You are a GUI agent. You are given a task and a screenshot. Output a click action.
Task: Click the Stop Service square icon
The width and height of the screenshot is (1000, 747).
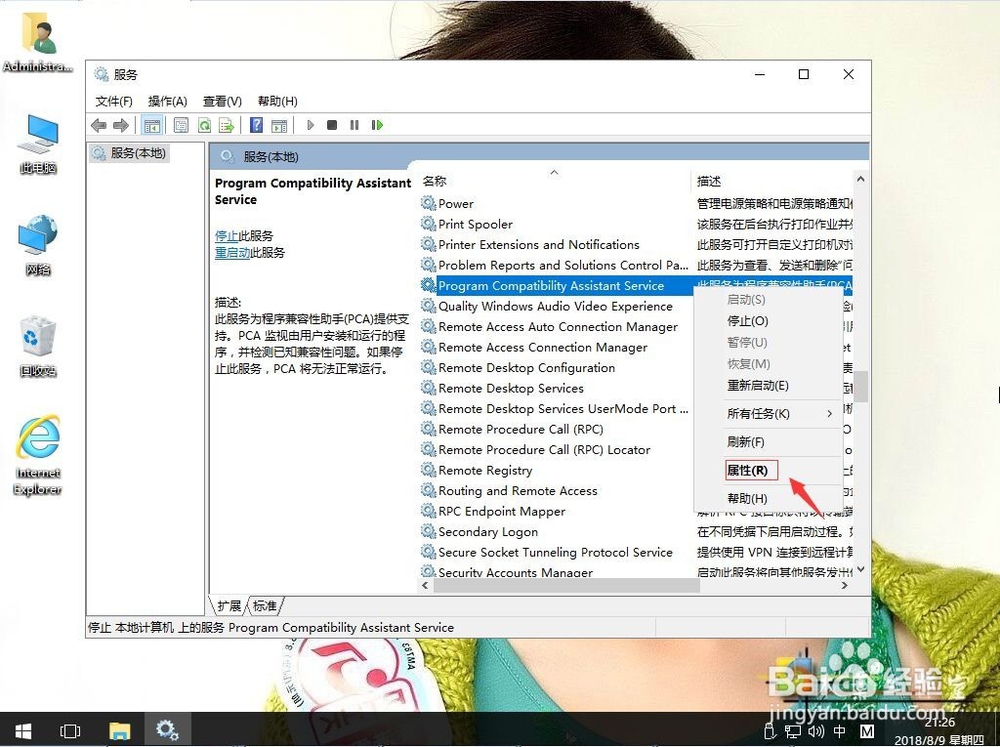click(332, 125)
